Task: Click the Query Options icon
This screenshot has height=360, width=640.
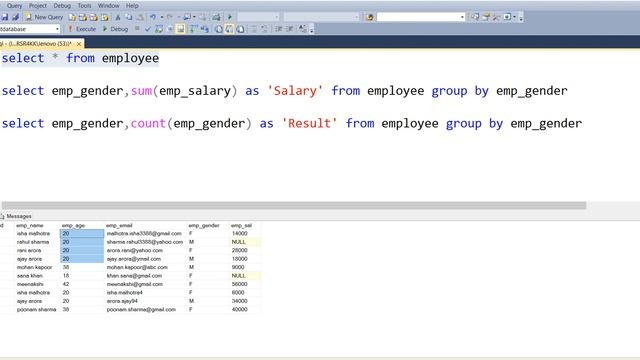Action: coord(169,29)
